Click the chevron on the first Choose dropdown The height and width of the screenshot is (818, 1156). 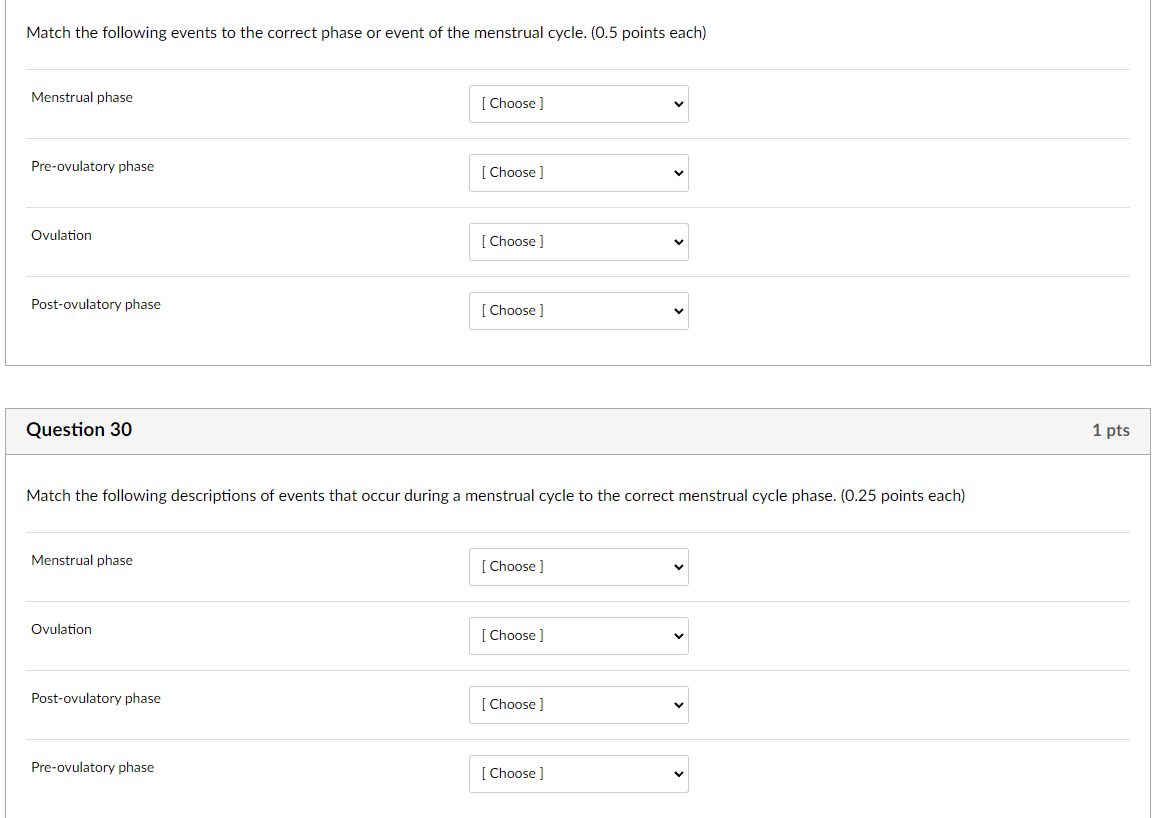click(x=676, y=103)
